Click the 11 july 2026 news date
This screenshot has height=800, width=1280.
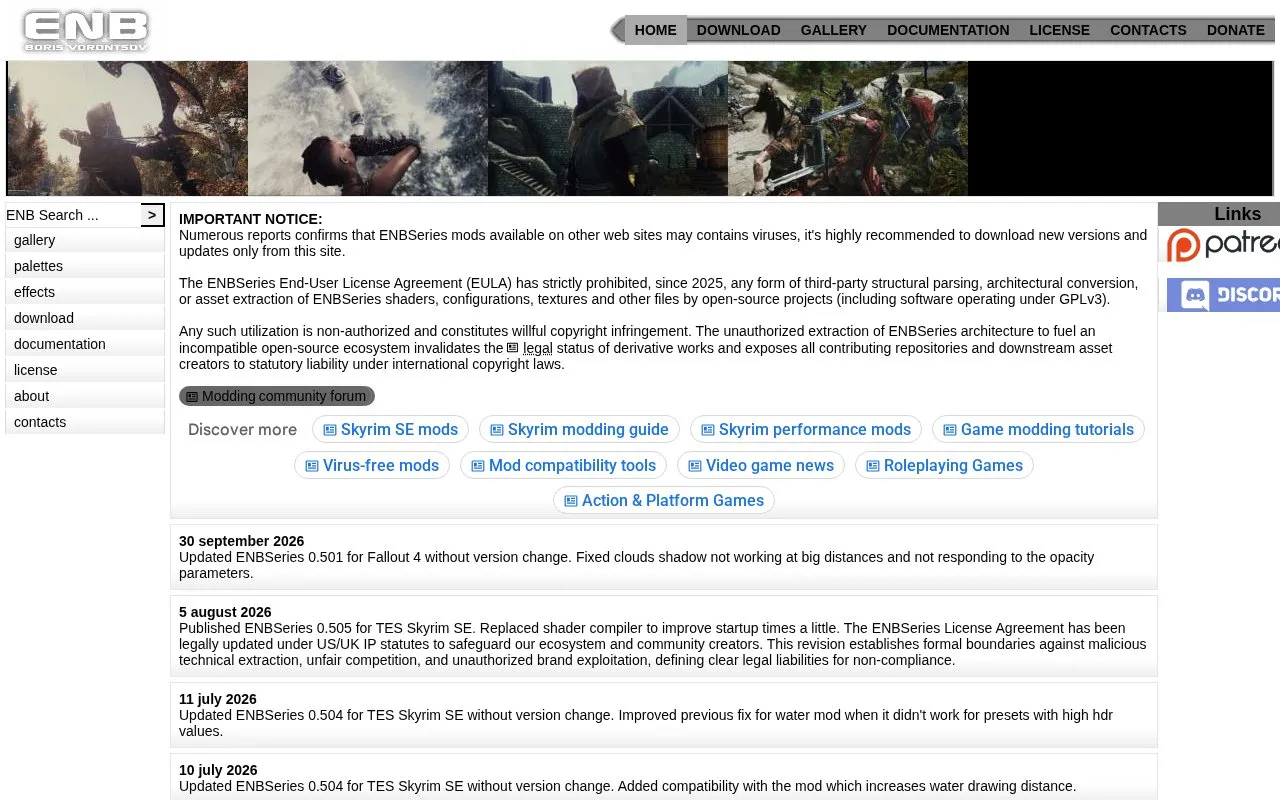coord(218,699)
